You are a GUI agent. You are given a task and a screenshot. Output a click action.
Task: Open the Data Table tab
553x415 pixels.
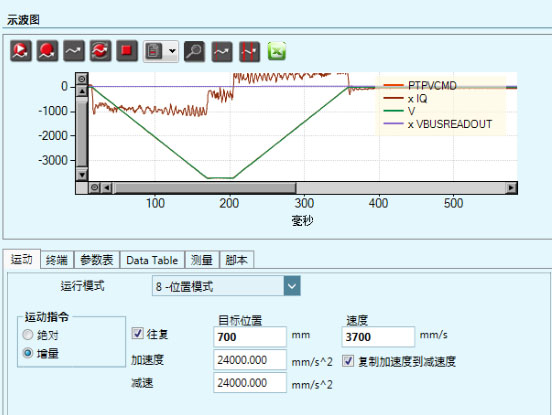152,260
